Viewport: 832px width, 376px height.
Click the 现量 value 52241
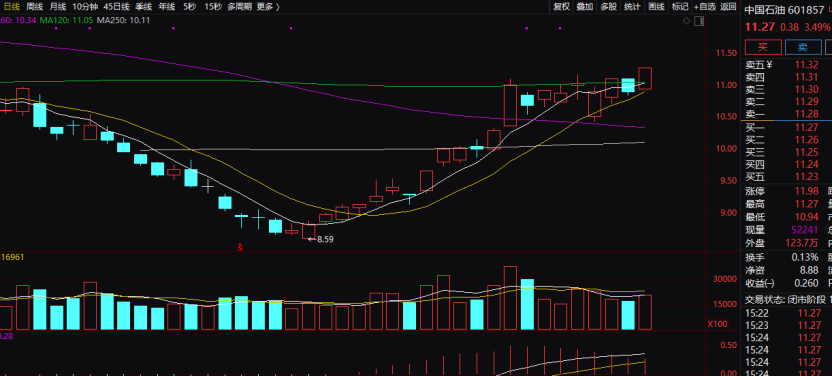[804, 230]
